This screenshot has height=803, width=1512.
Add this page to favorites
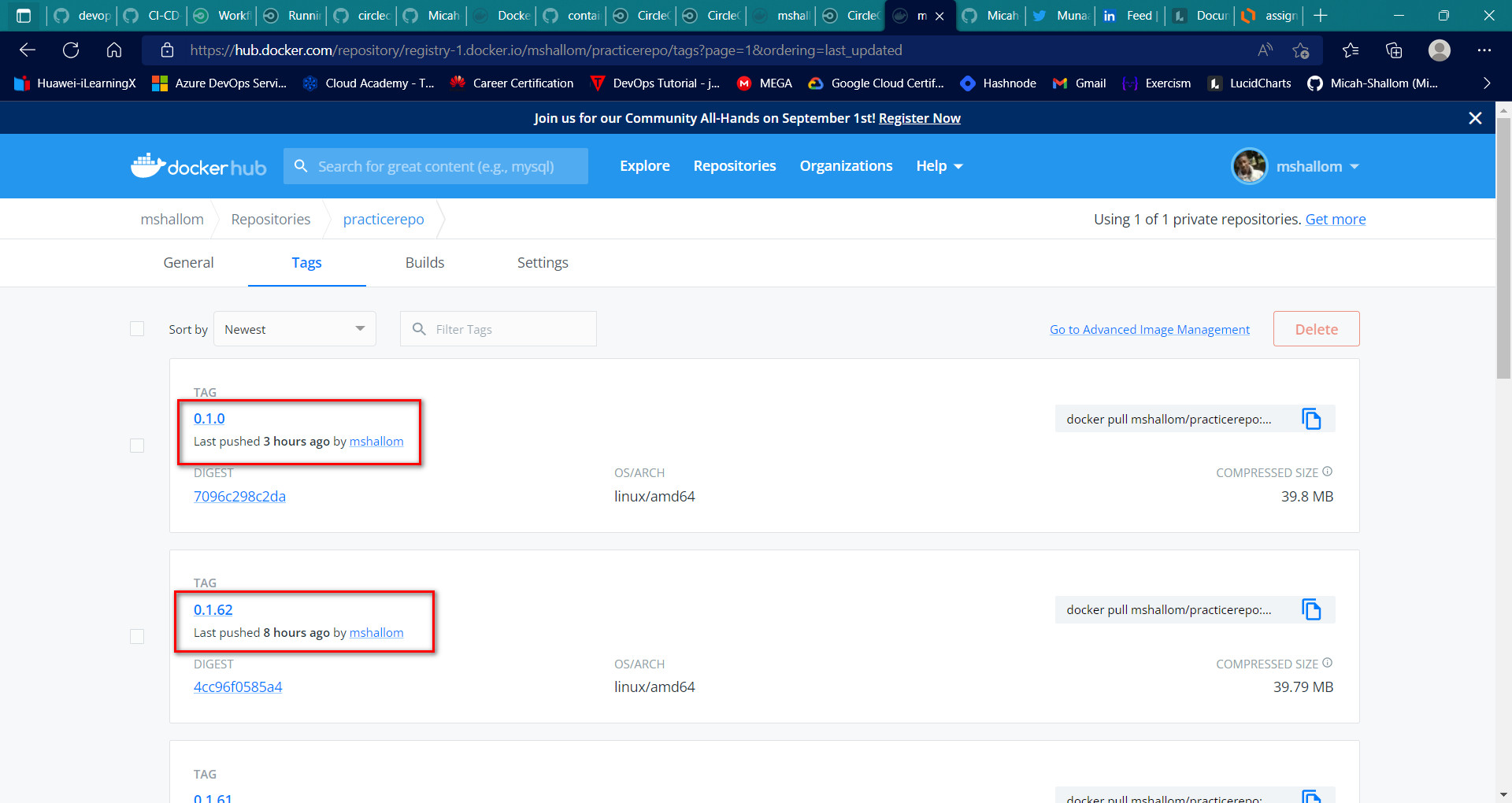pyautogui.click(x=1301, y=50)
